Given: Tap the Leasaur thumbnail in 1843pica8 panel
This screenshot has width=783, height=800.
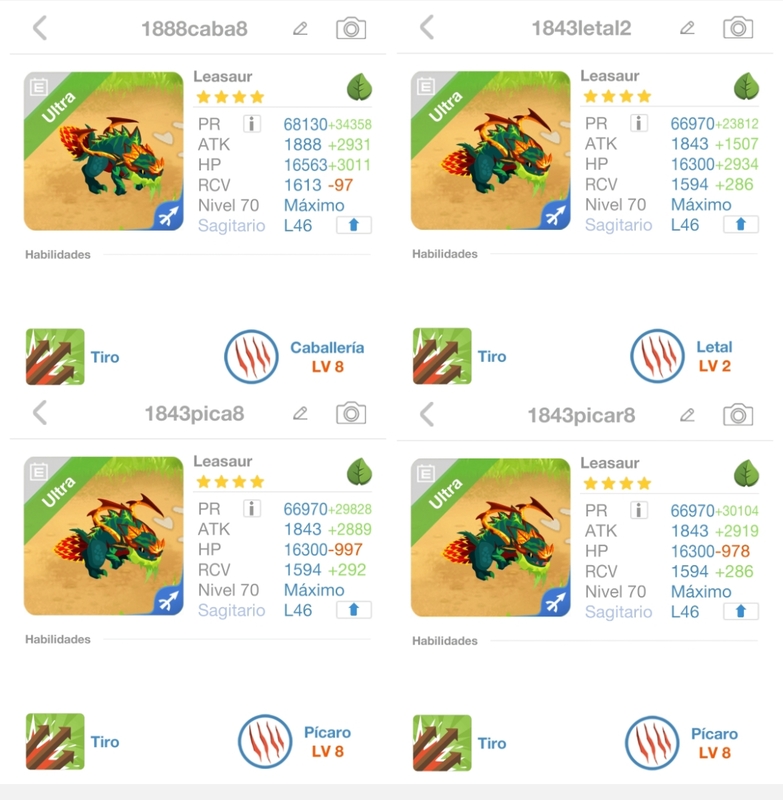Looking at the screenshot, I should [104, 536].
